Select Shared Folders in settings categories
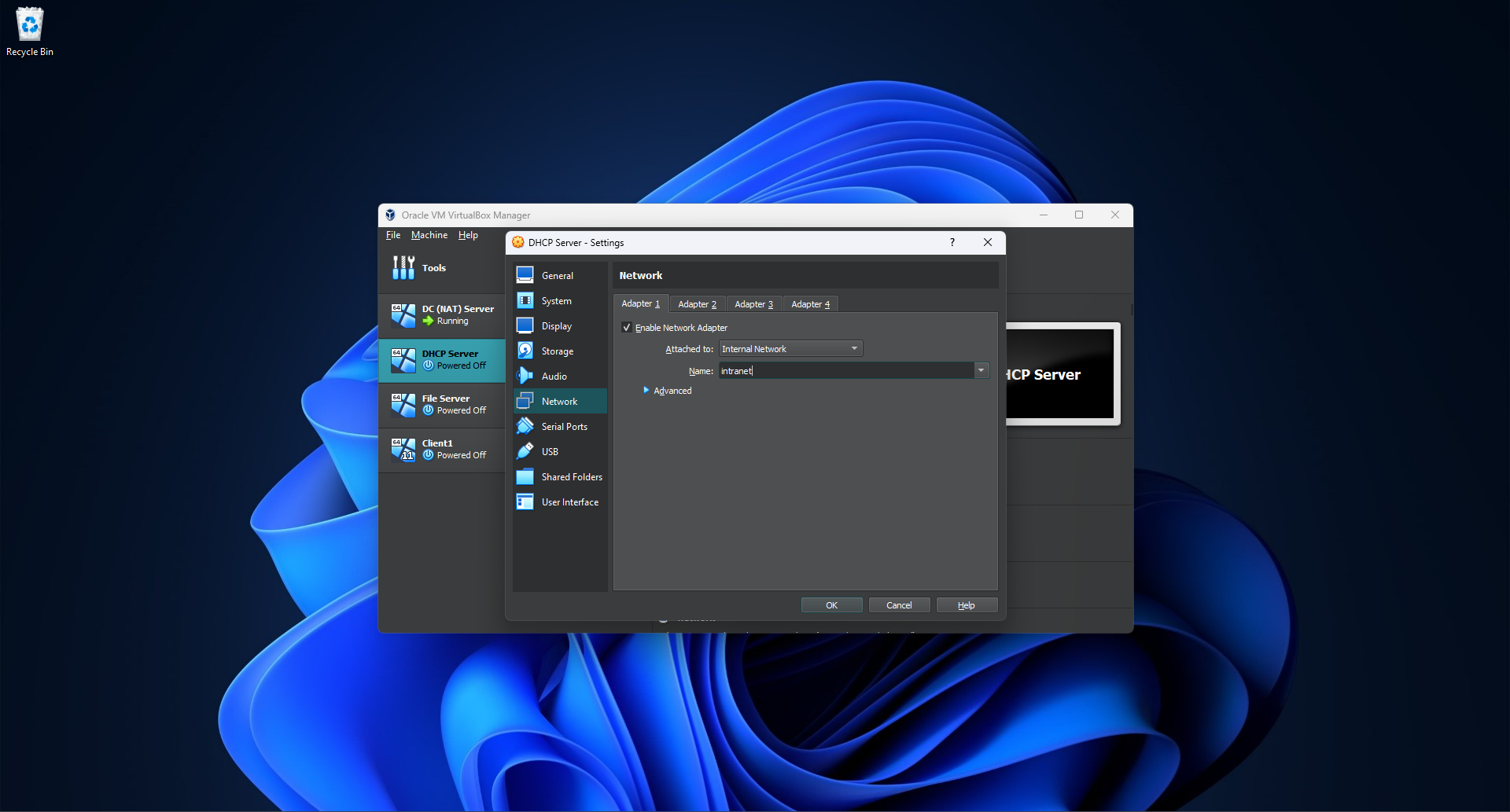 pos(560,476)
